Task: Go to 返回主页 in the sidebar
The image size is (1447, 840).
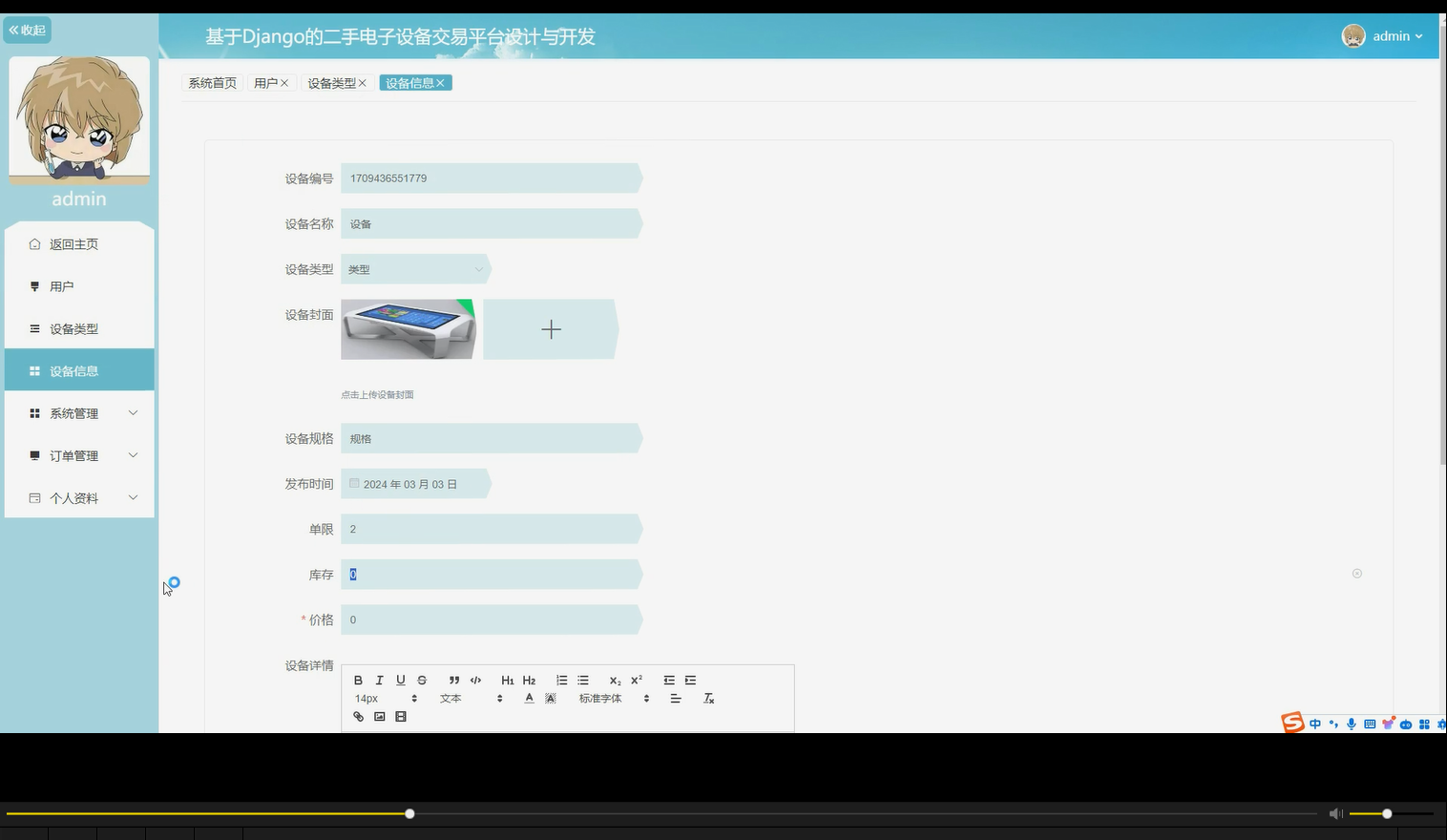Action: (x=79, y=243)
